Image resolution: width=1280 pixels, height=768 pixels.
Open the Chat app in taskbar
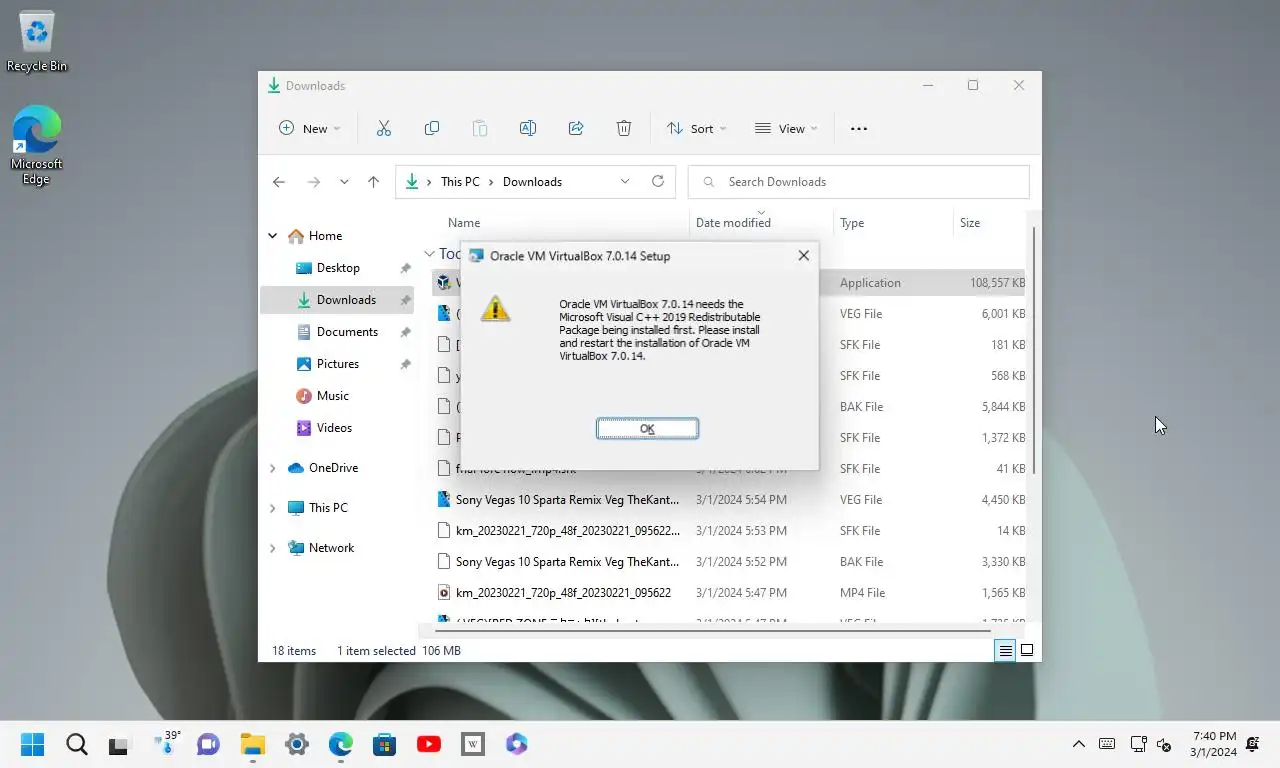tap(208, 744)
